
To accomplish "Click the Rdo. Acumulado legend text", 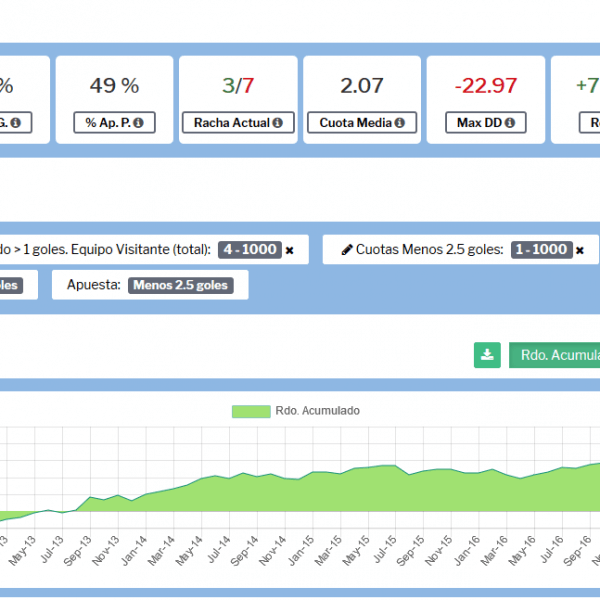I will click(318, 411).
